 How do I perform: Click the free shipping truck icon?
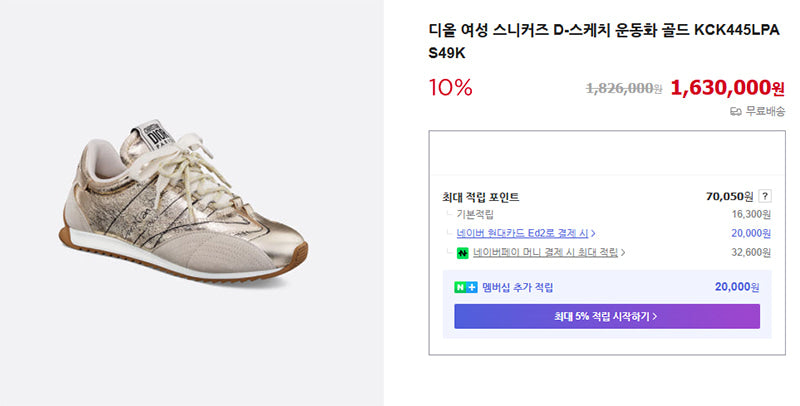click(x=735, y=111)
